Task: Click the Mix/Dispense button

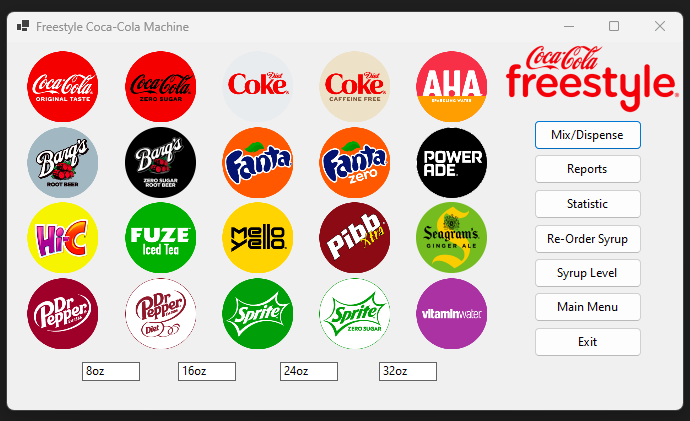Action: (x=587, y=135)
